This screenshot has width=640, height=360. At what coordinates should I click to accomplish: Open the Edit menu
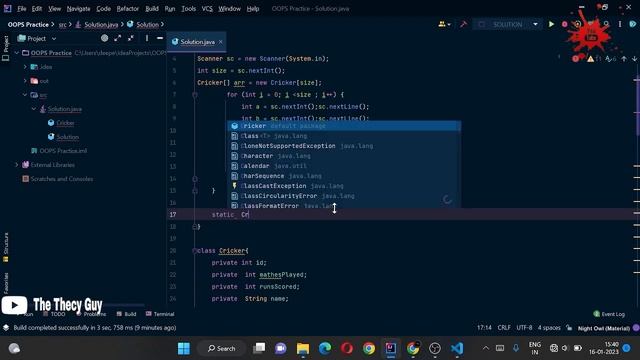click(x=37, y=9)
